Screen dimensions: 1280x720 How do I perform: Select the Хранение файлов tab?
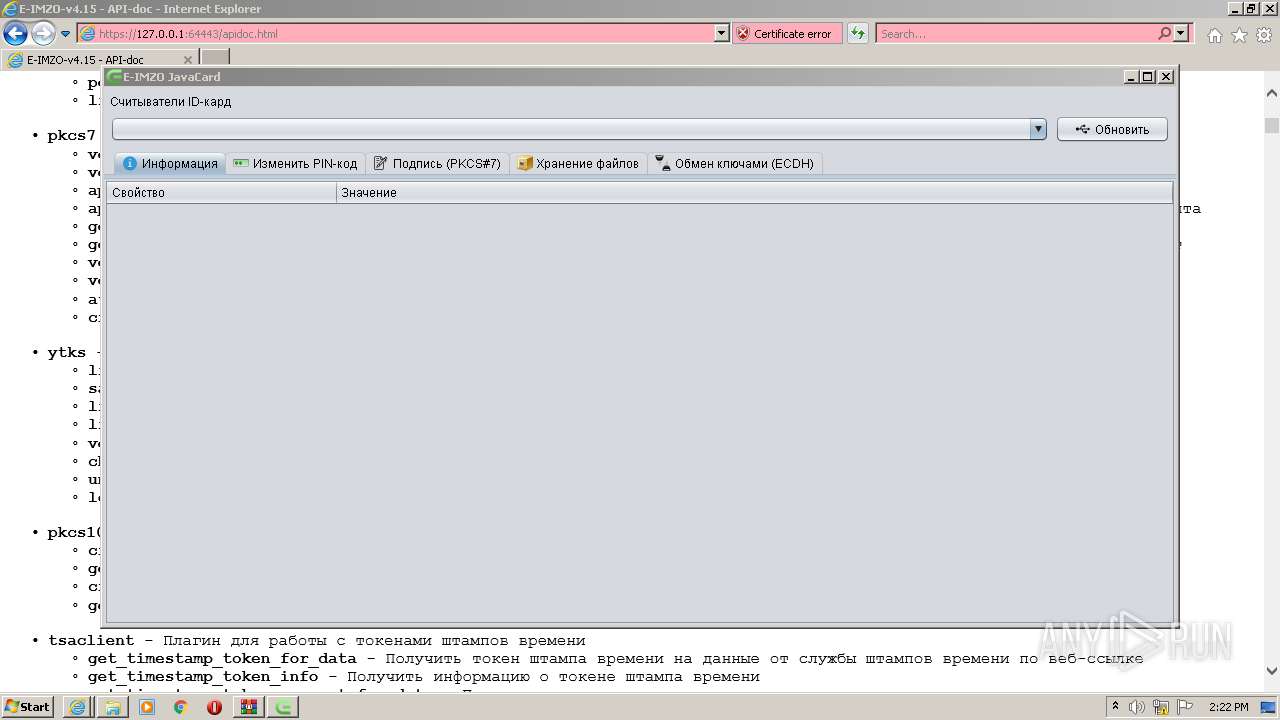tap(578, 164)
